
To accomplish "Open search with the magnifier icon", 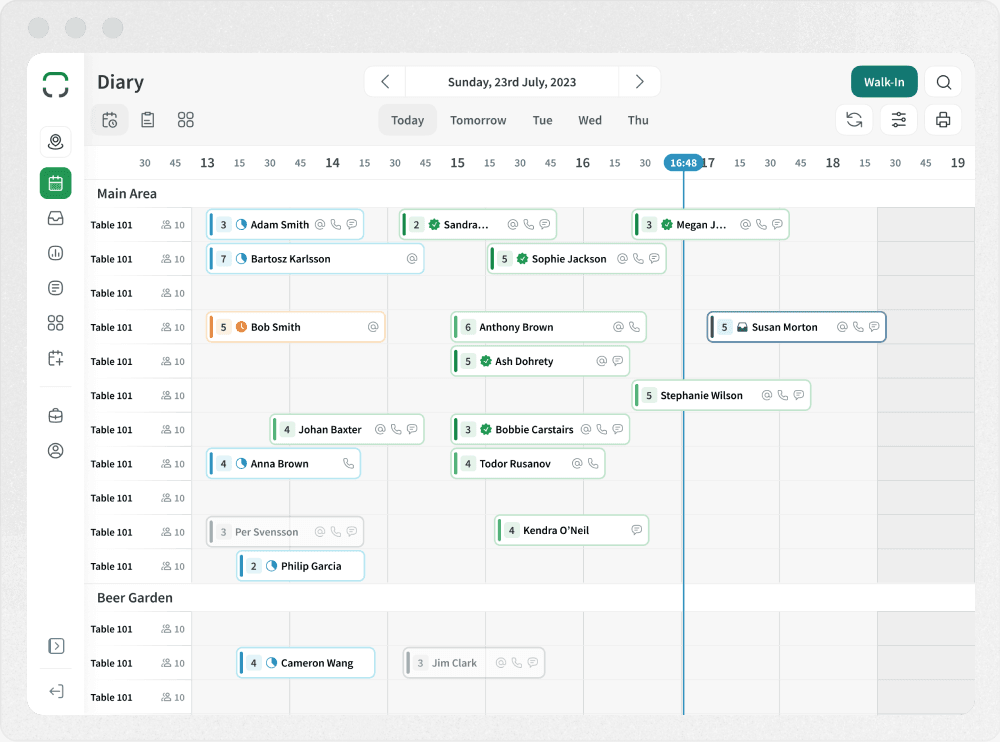I will click(943, 82).
